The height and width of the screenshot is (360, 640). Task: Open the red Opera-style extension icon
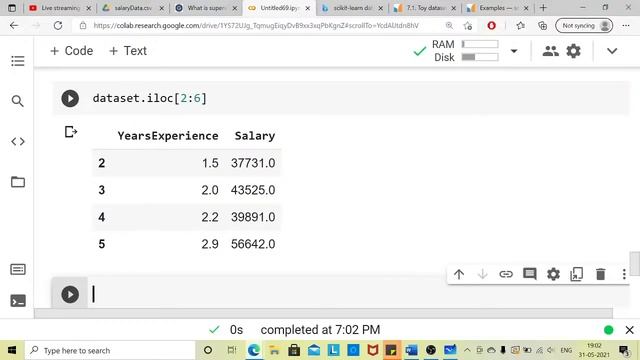[491, 26]
